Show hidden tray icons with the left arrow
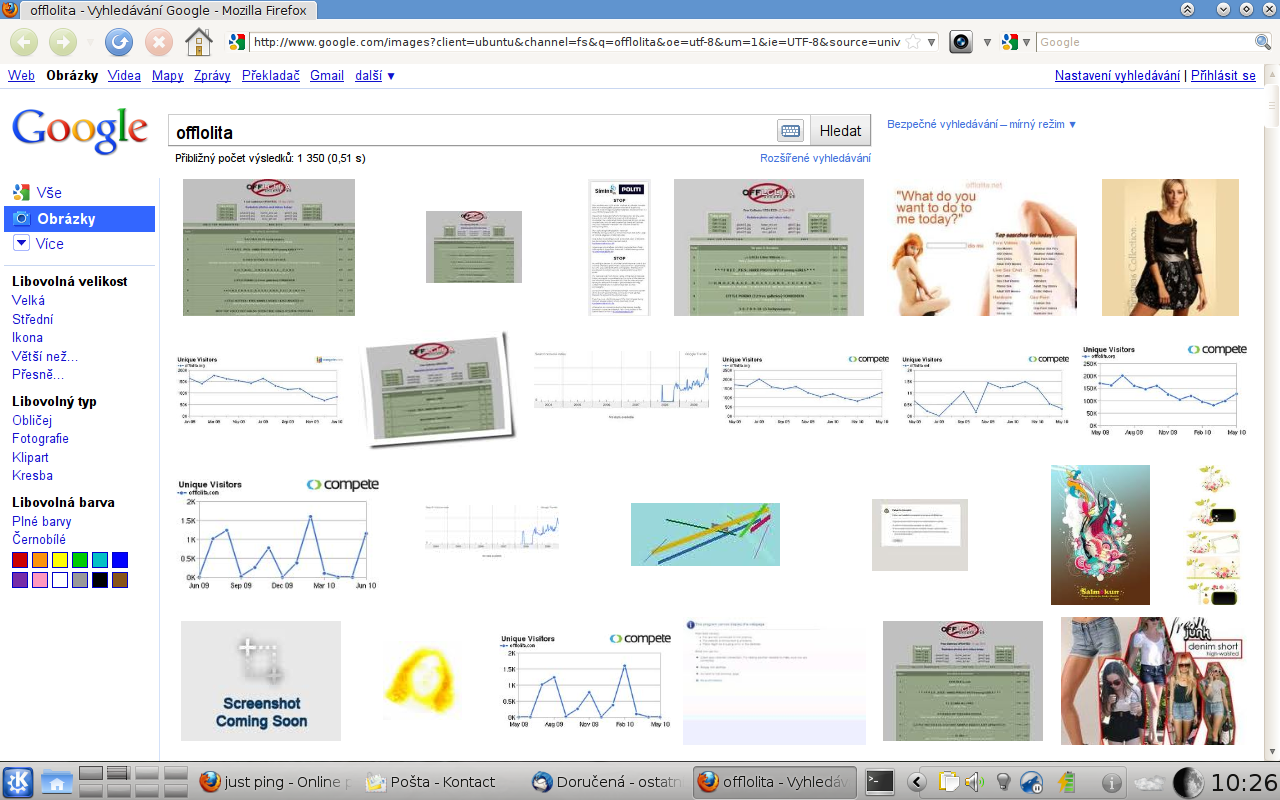The image size is (1280, 800). [916, 782]
